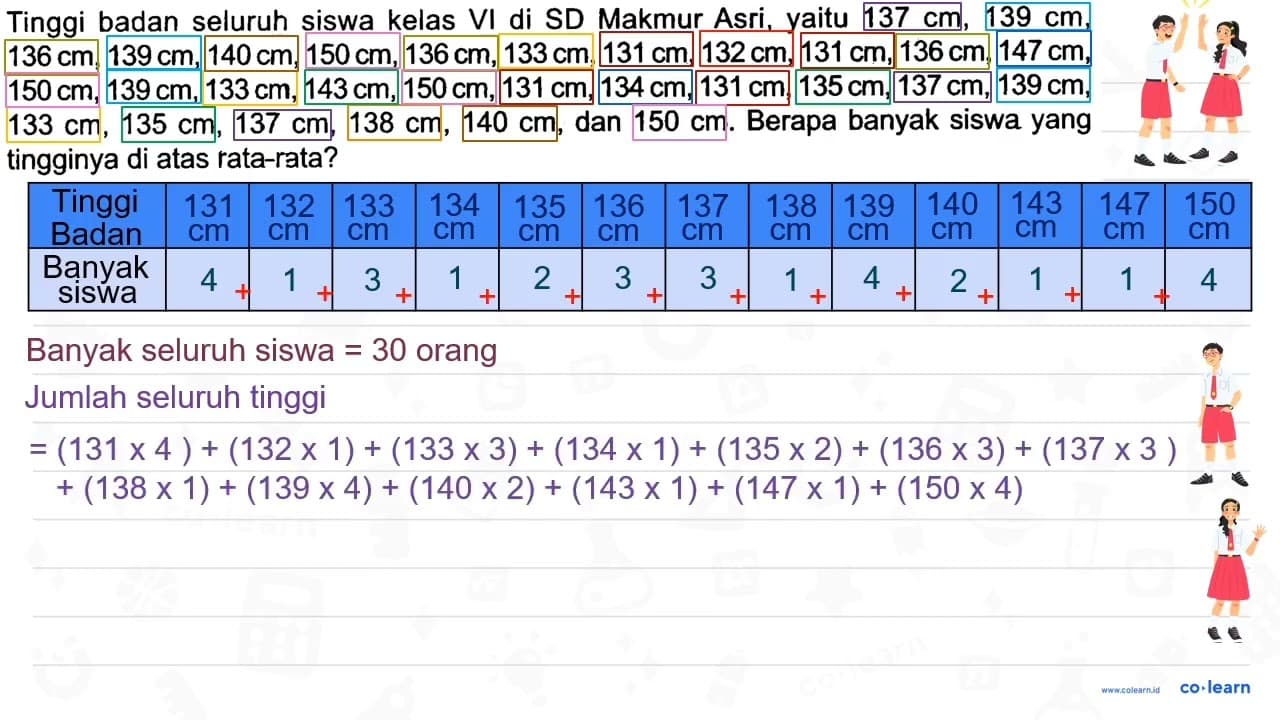Click the '134 cm' table header cell
The width and height of the screenshot is (1280, 720).
(455, 217)
